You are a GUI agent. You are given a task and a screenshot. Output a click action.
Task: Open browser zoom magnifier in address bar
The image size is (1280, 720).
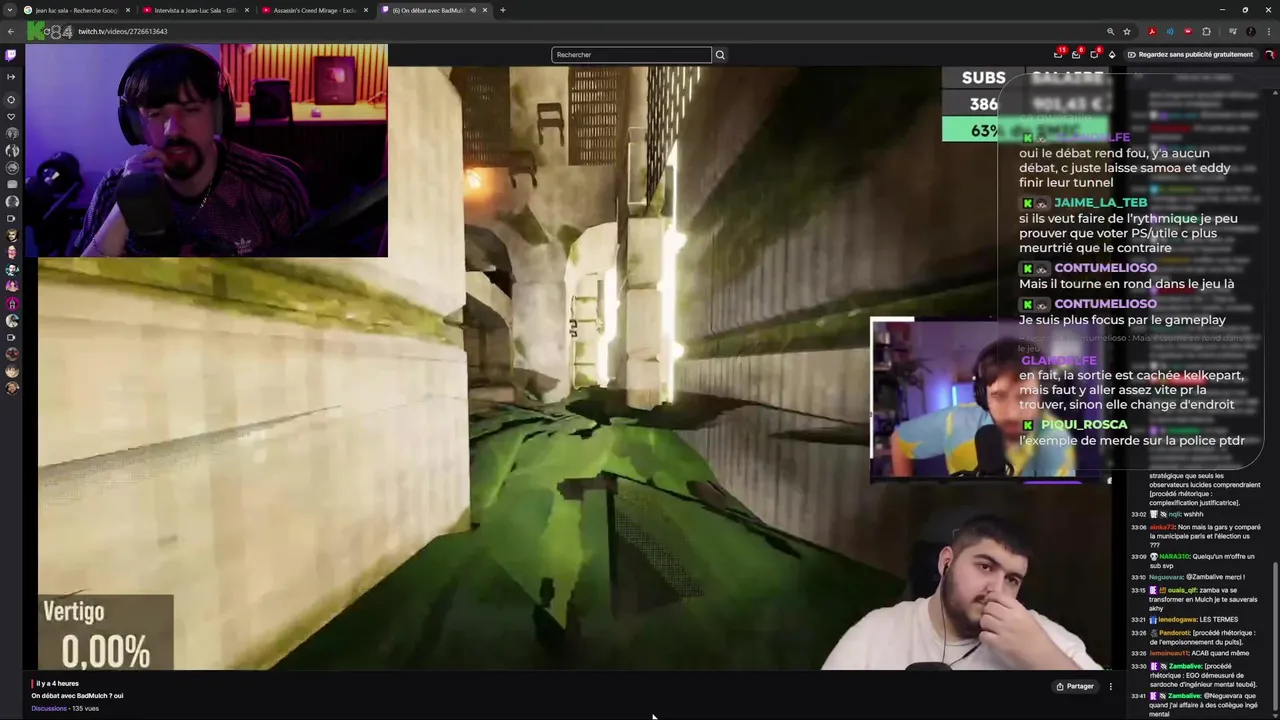(x=1110, y=31)
